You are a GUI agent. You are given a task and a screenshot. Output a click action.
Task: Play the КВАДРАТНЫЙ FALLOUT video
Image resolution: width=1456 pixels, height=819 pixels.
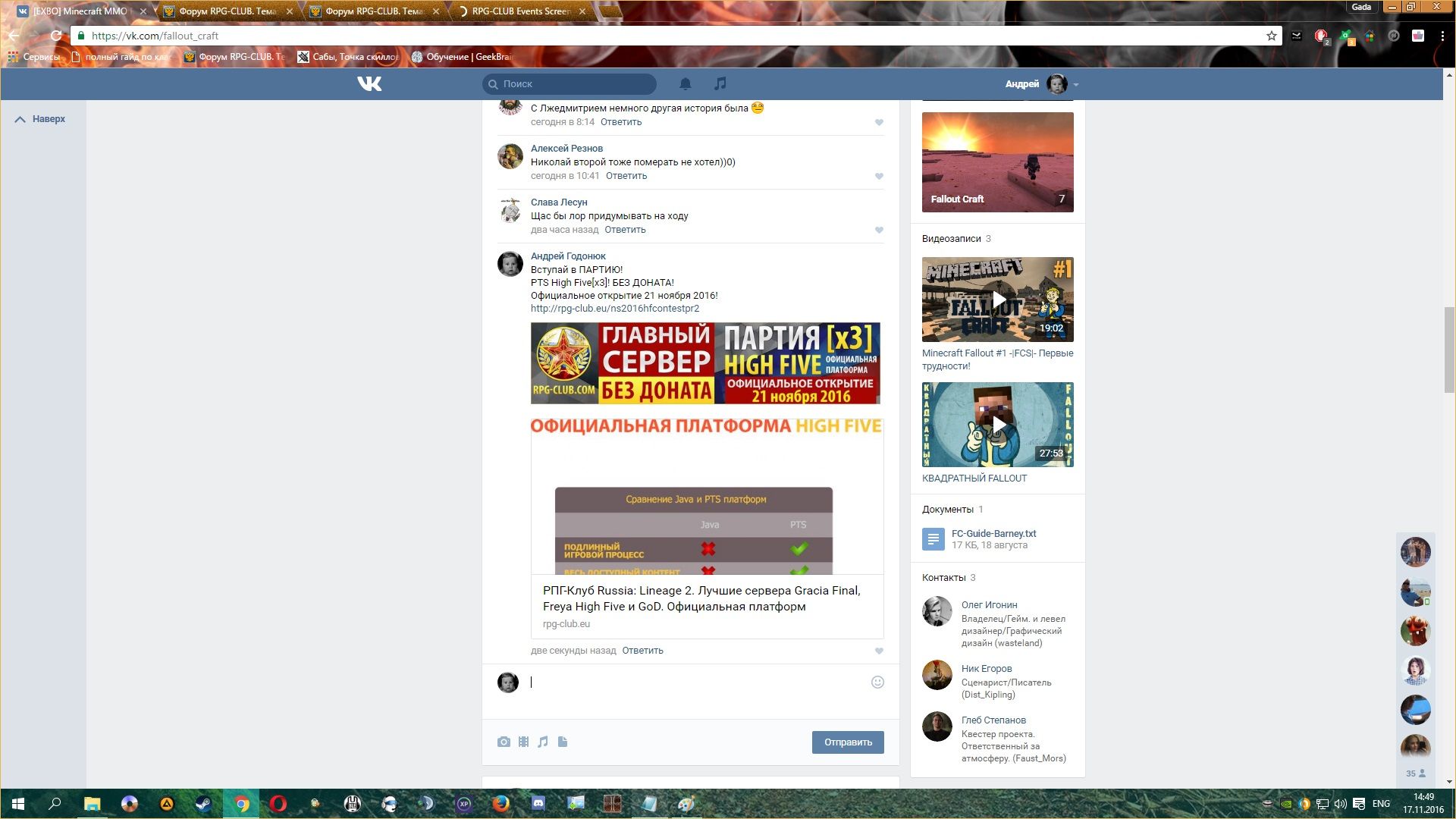[x=998, y=425]
